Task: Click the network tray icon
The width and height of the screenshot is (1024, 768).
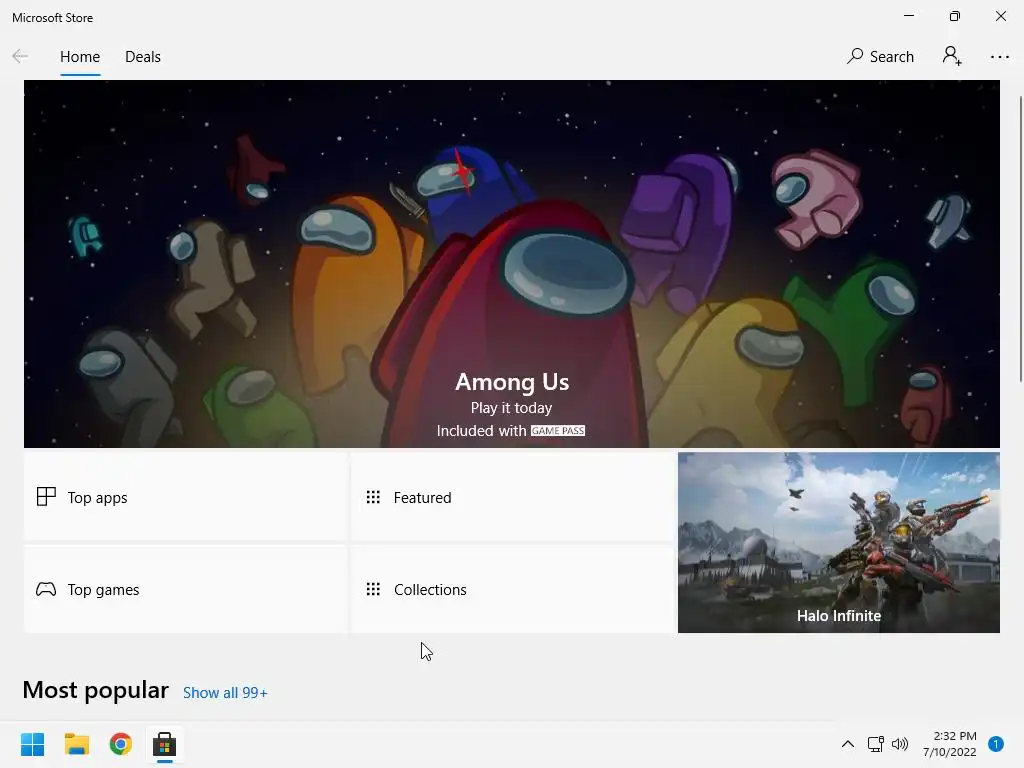Action: [x=876, y=744]
